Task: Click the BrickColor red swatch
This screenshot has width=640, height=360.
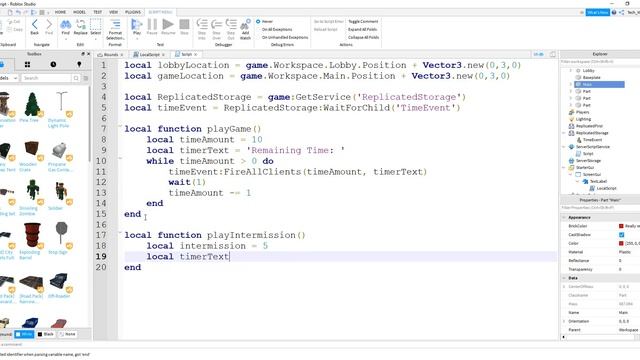Action: pyautogui.click(x=621, y=226)
